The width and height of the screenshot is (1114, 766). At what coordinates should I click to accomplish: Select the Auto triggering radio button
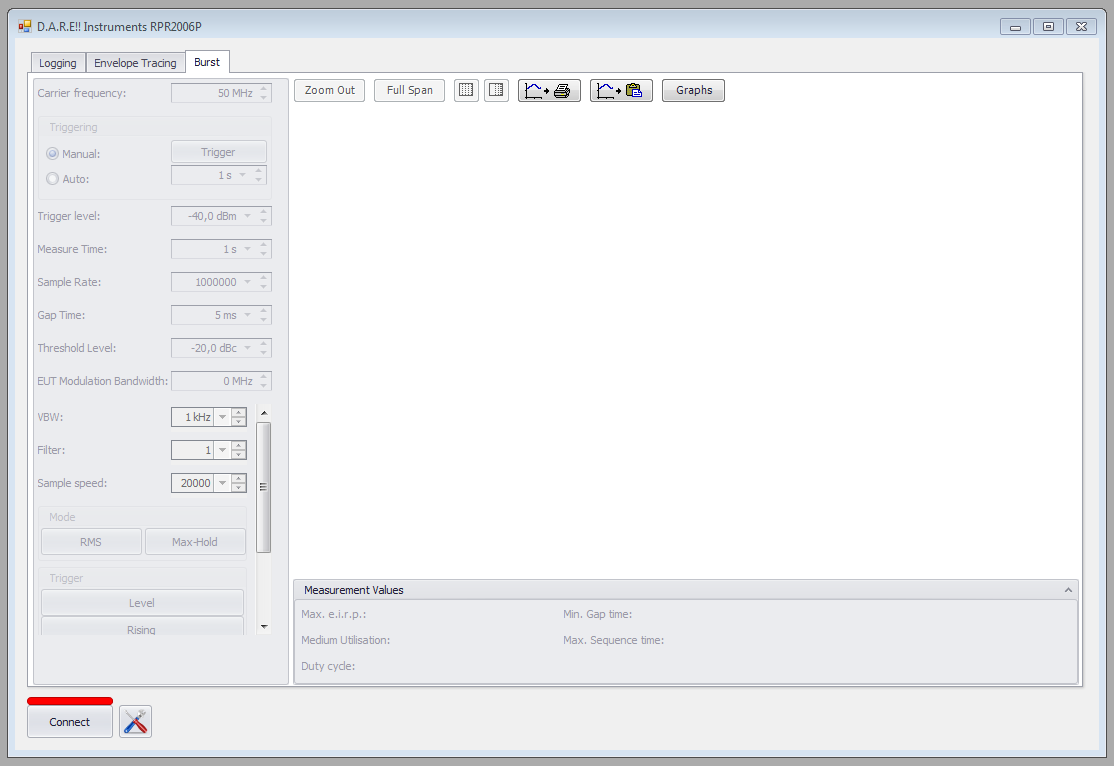[x=53, y=179]
